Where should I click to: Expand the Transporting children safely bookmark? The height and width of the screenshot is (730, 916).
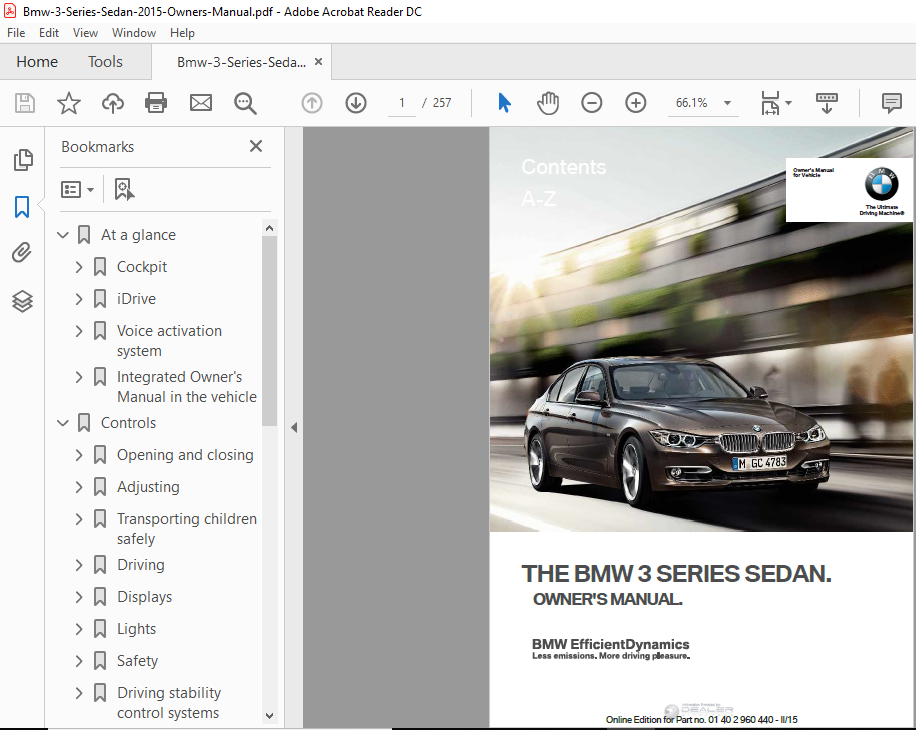click(79, 519)
